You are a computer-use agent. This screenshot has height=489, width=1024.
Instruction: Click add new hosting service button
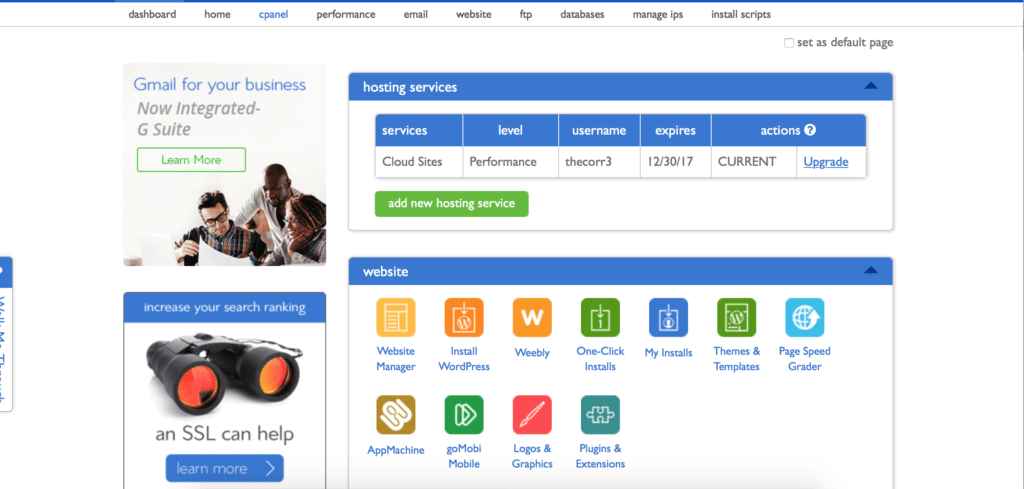pos(451,203)
